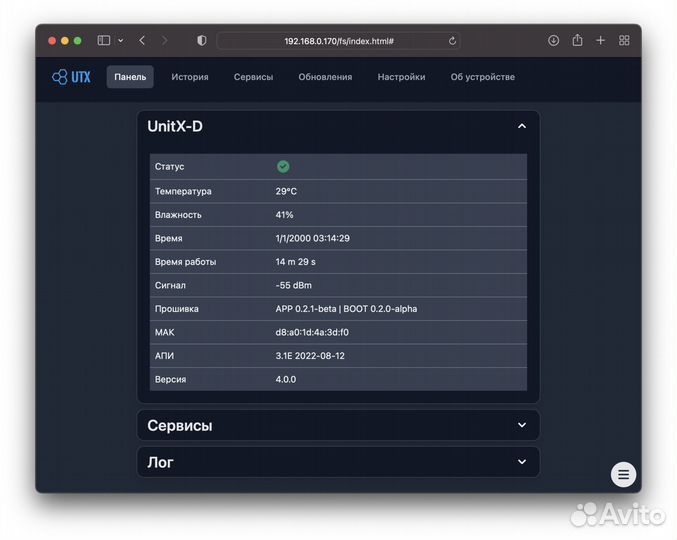The width and height of the screenshot is (677, 540).
Task: Click the time value 1/1/2000 03:14:29
Action: 313,238
